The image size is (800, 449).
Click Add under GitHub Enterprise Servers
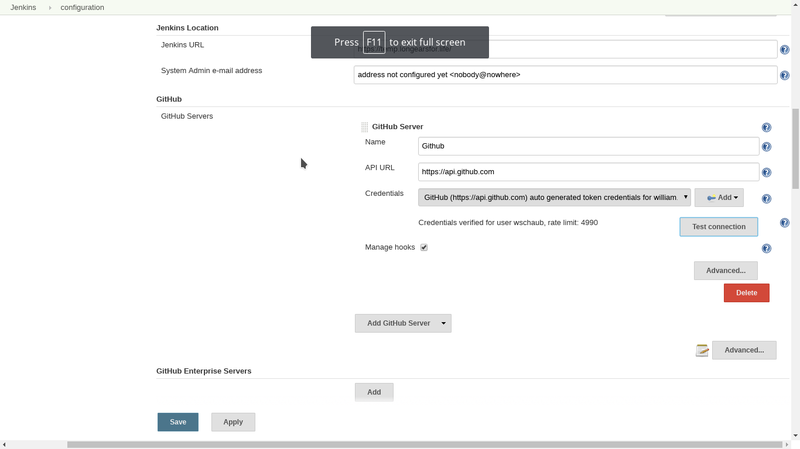[374, 392]
